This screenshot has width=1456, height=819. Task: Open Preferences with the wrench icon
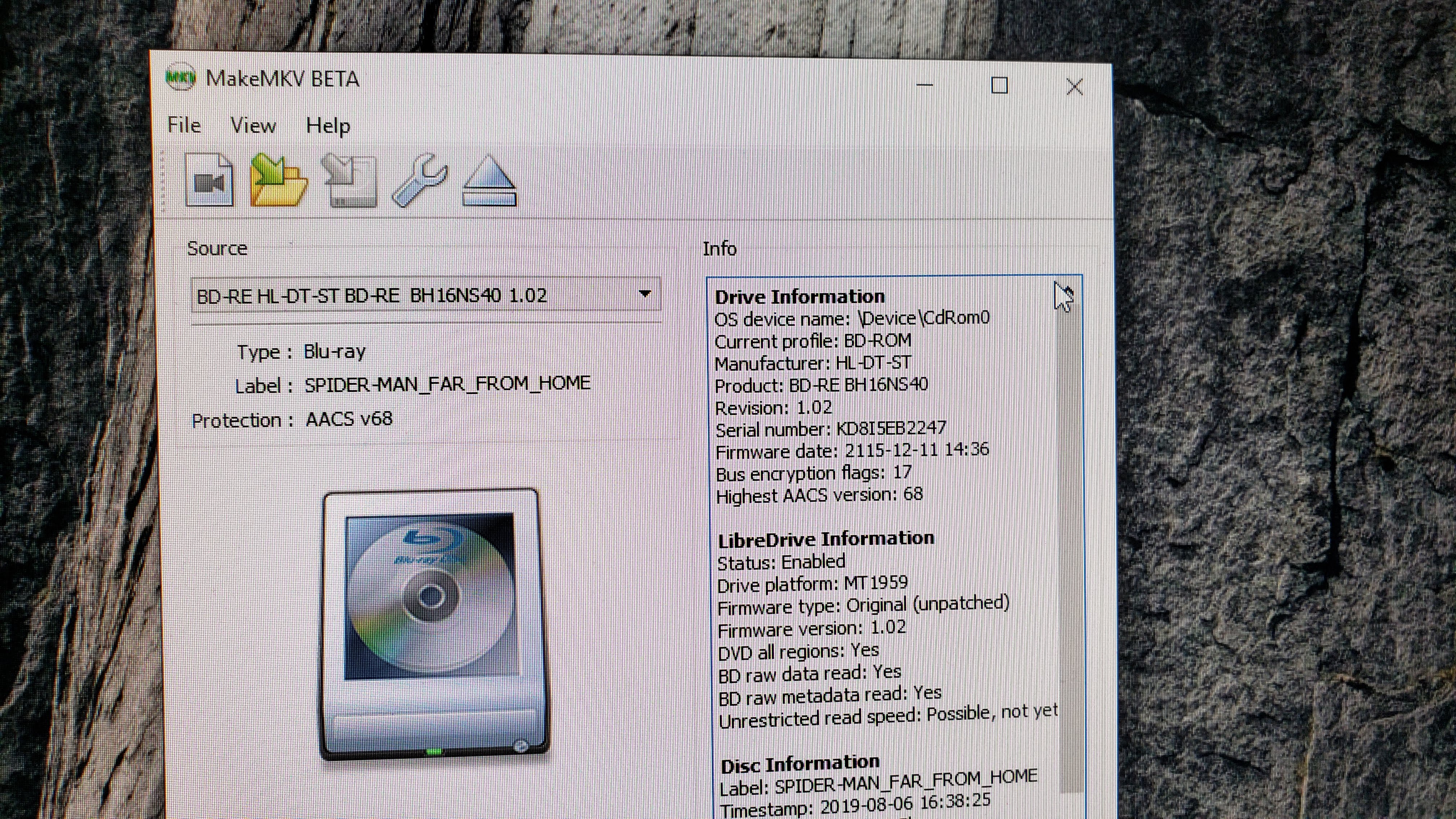click(419, 180)
